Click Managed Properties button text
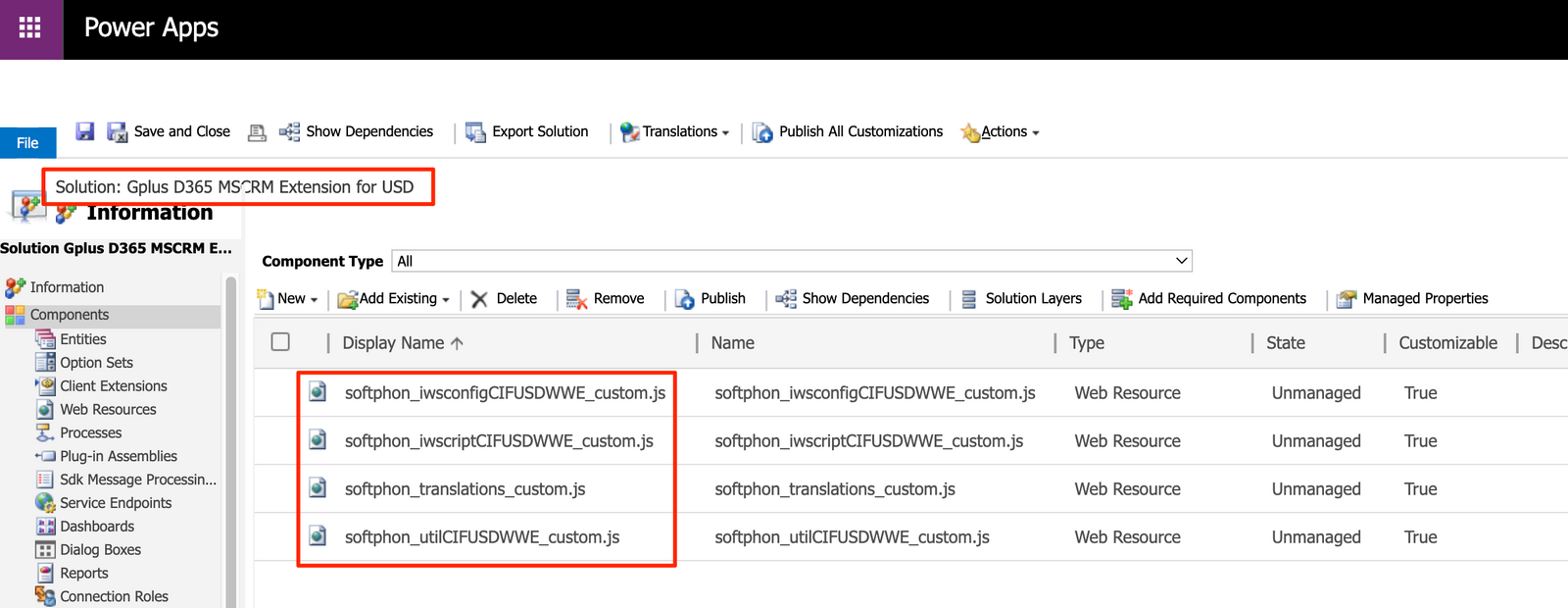Viewport: 1568px width, 608px height. (x=1425, y=298)
